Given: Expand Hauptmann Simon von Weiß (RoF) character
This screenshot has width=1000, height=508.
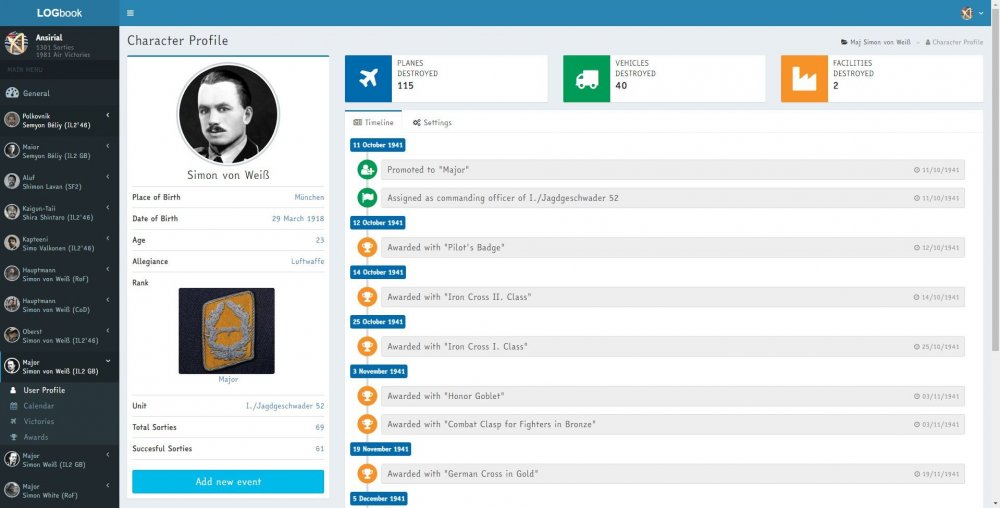Looking at the screenshot, I should [59, 274].
